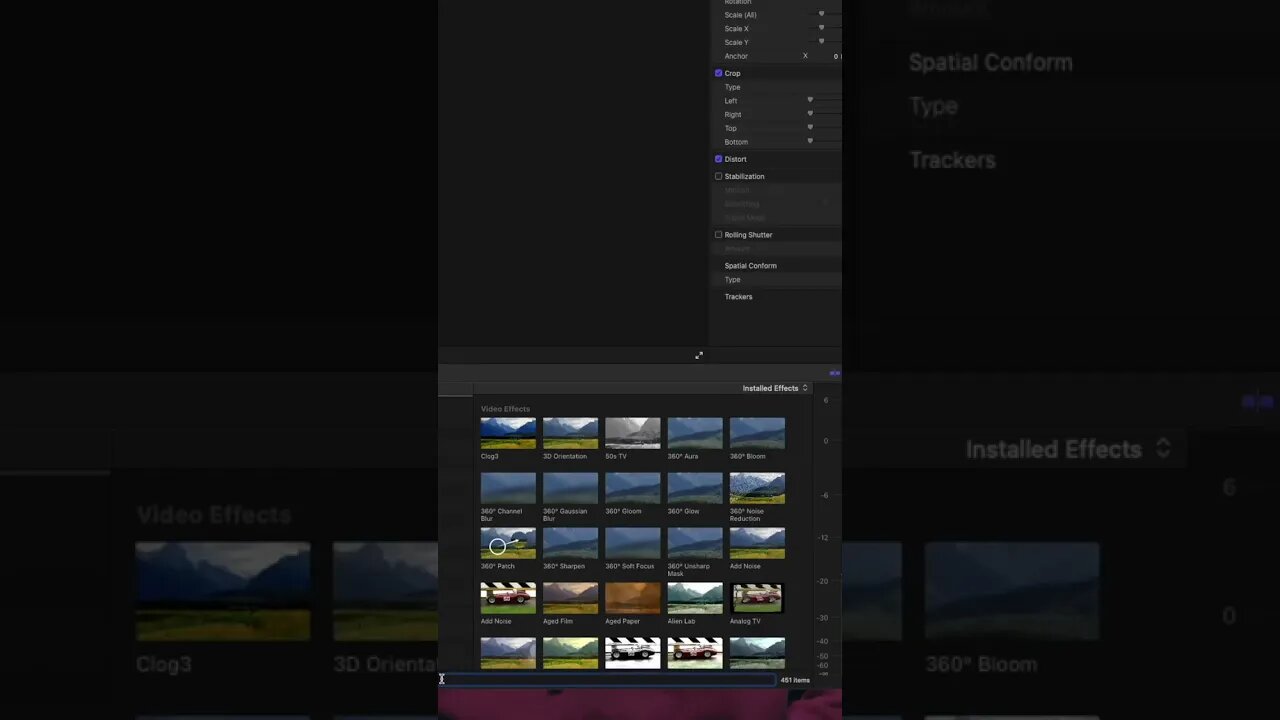Disable the Distort checkbox
Viewport: 1280px width, 720px height.
point(718,159)
